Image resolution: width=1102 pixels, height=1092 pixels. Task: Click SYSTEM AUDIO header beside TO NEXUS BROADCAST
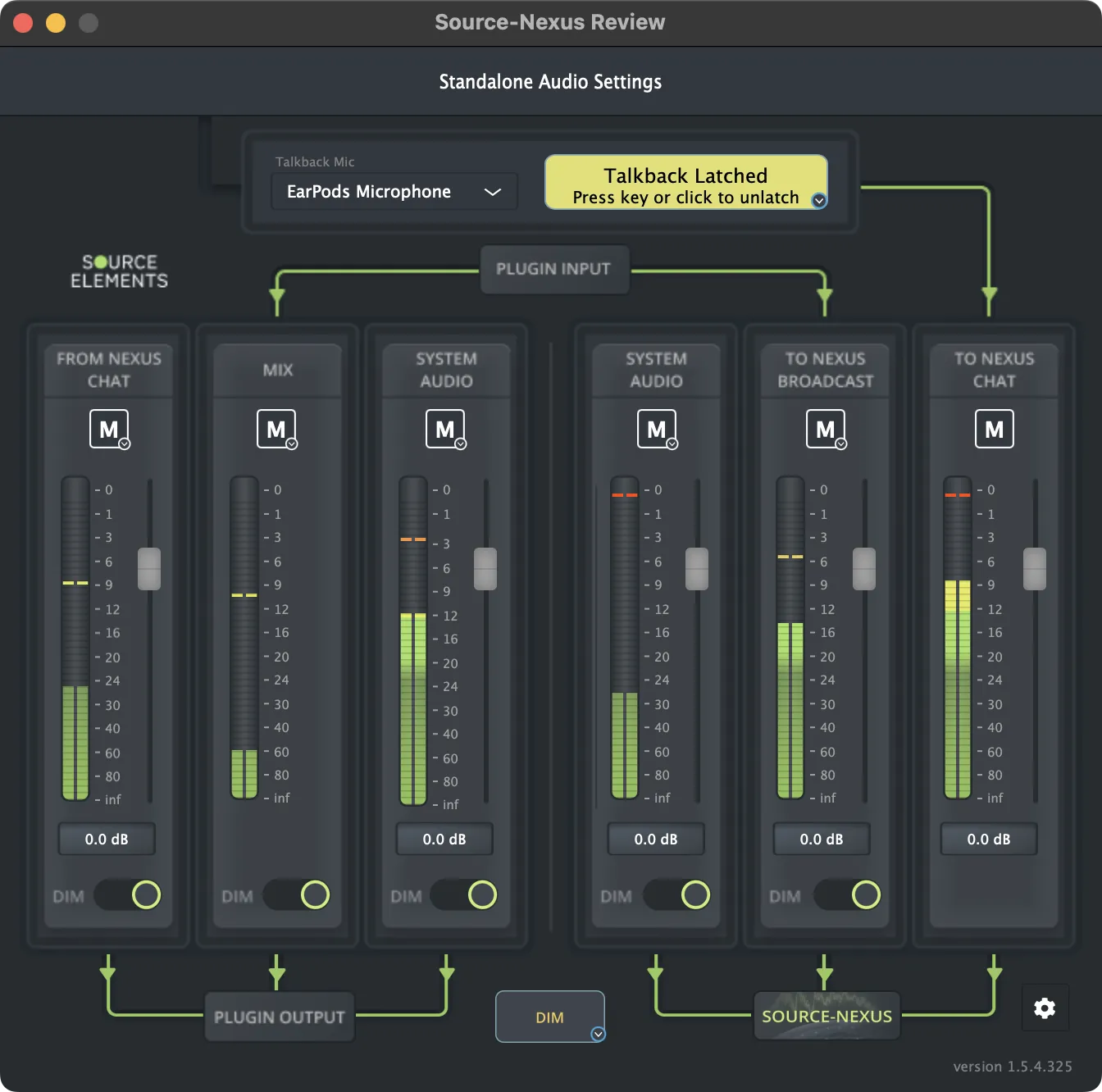pos(657,370)
